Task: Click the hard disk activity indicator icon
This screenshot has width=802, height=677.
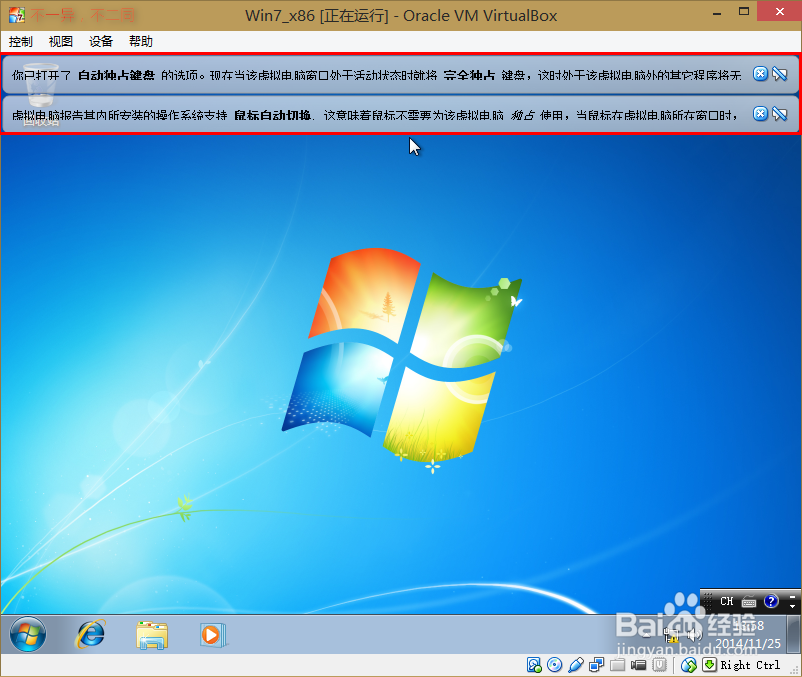Action: [x=534, y=665]
